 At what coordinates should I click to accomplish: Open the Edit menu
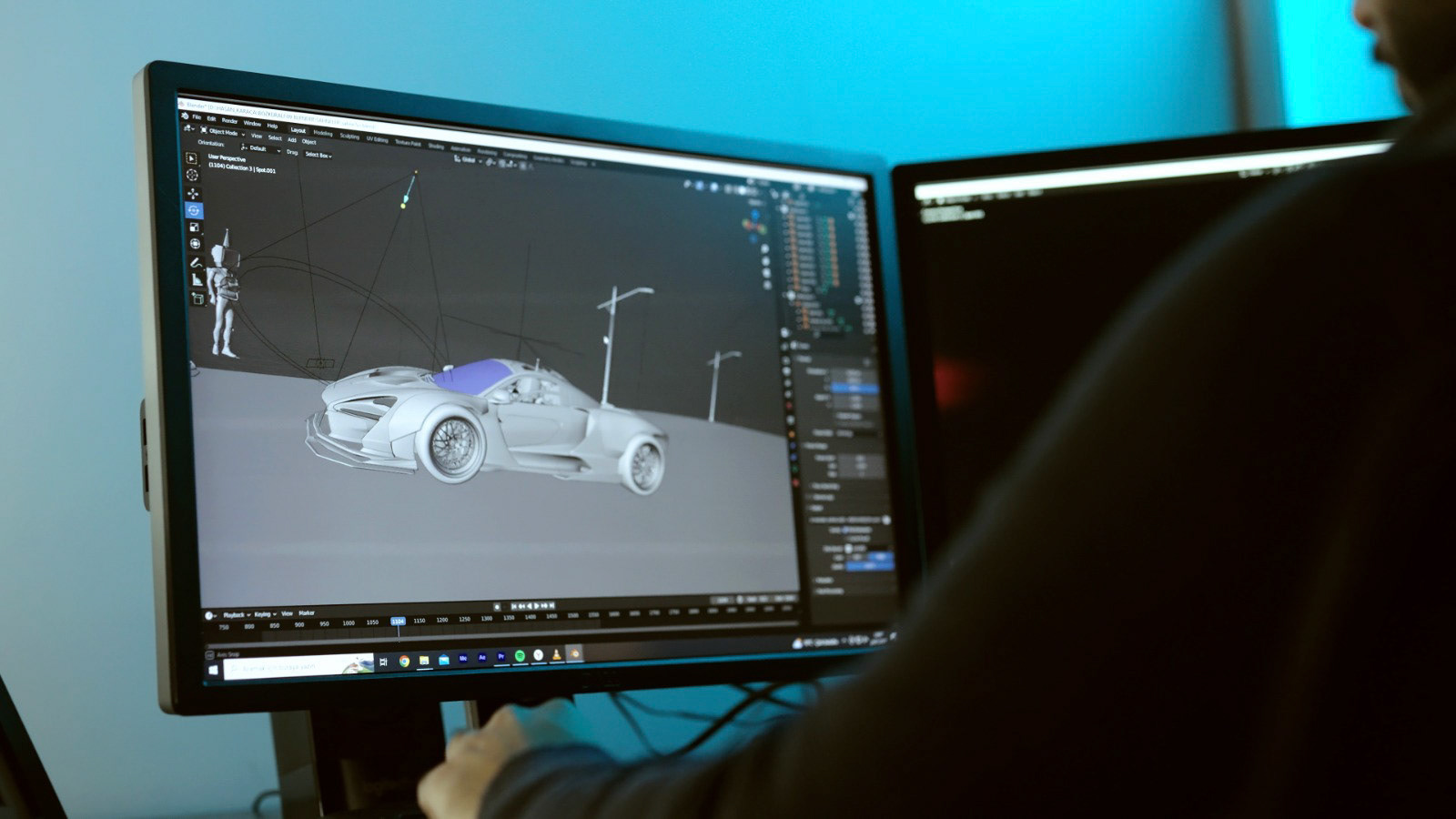(x=211, y=118)
